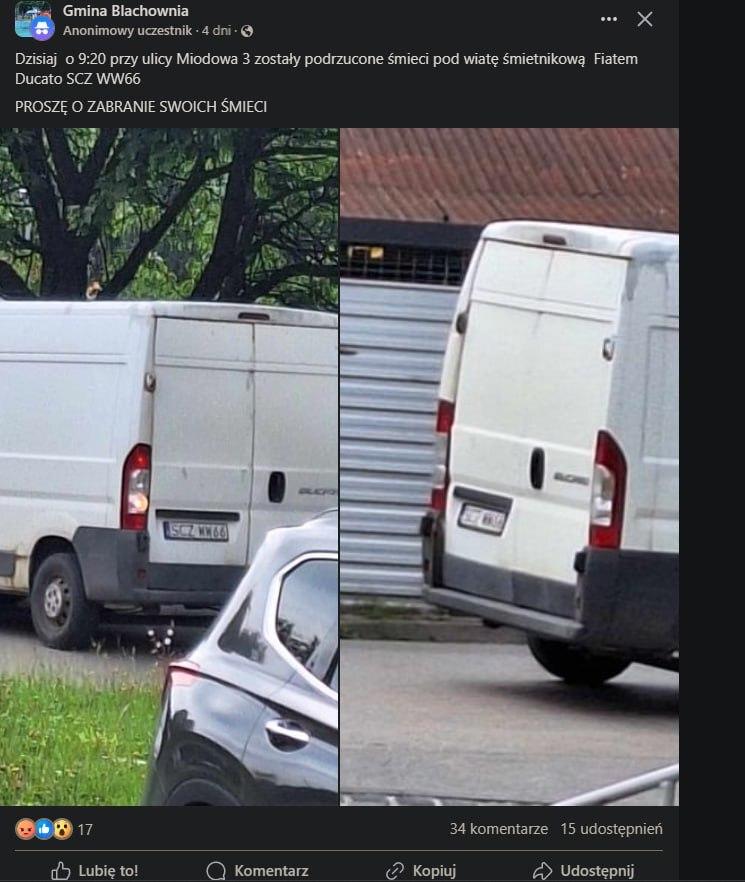Open the right van rear photo
The width and height of the screenshot is (745, 882).
pyautogui.click(x=509, y=467)
